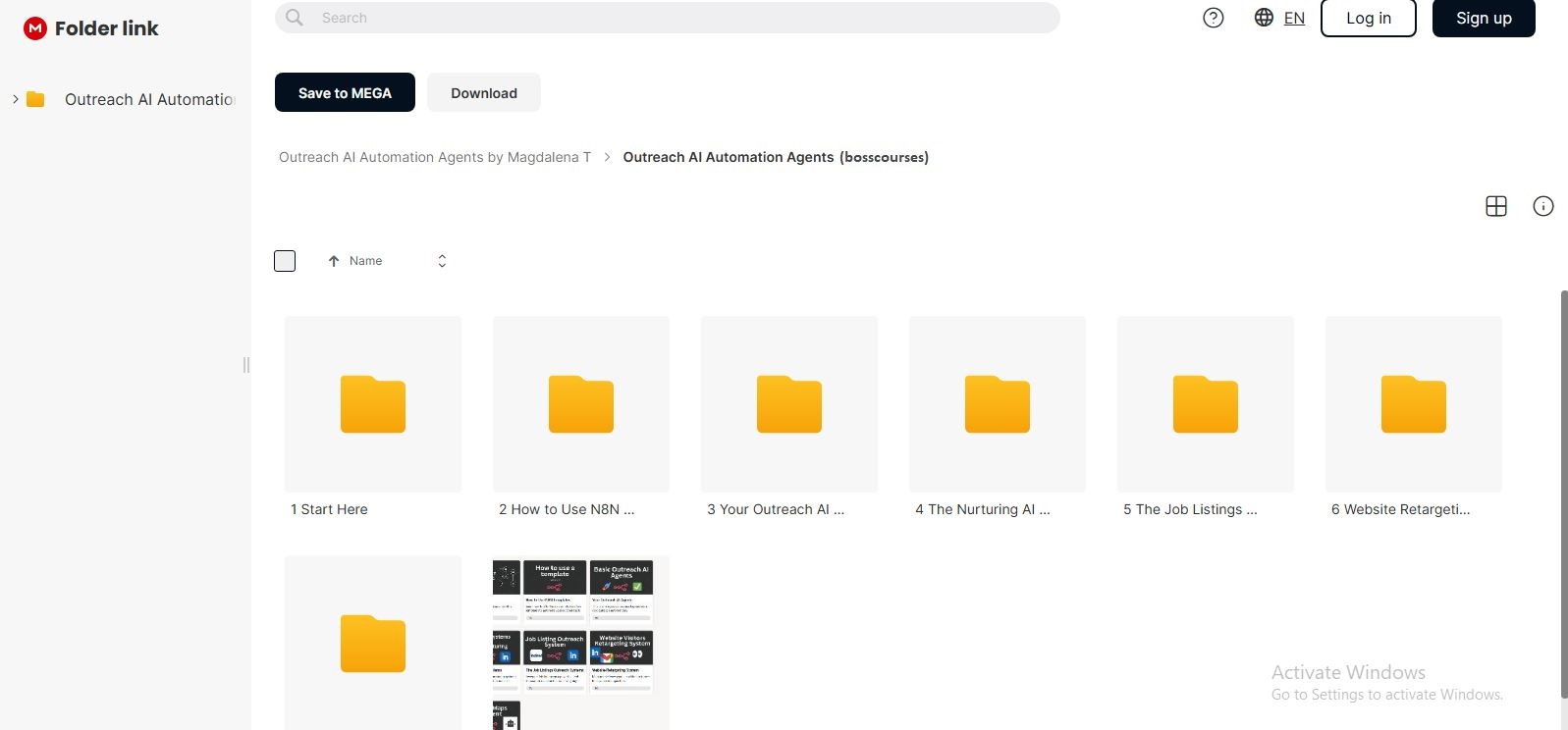Click the globe language icon
Image resolution: width=1568 pixels, height=730 pixels.
pyautogui.click(x=1264, y=18)
